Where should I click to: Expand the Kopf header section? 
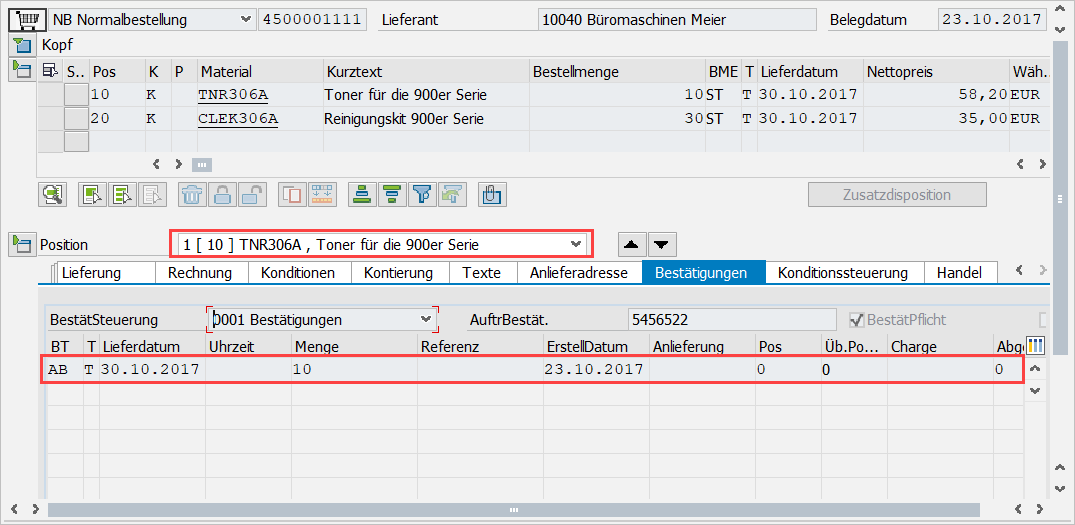(21, 45)
